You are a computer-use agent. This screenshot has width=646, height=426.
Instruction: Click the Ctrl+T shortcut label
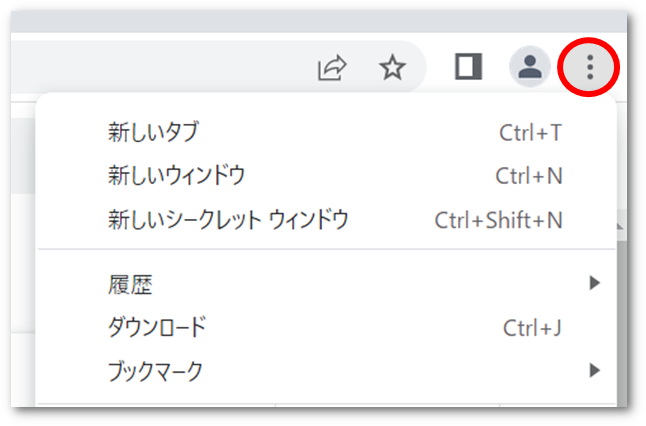pos(531,133)
